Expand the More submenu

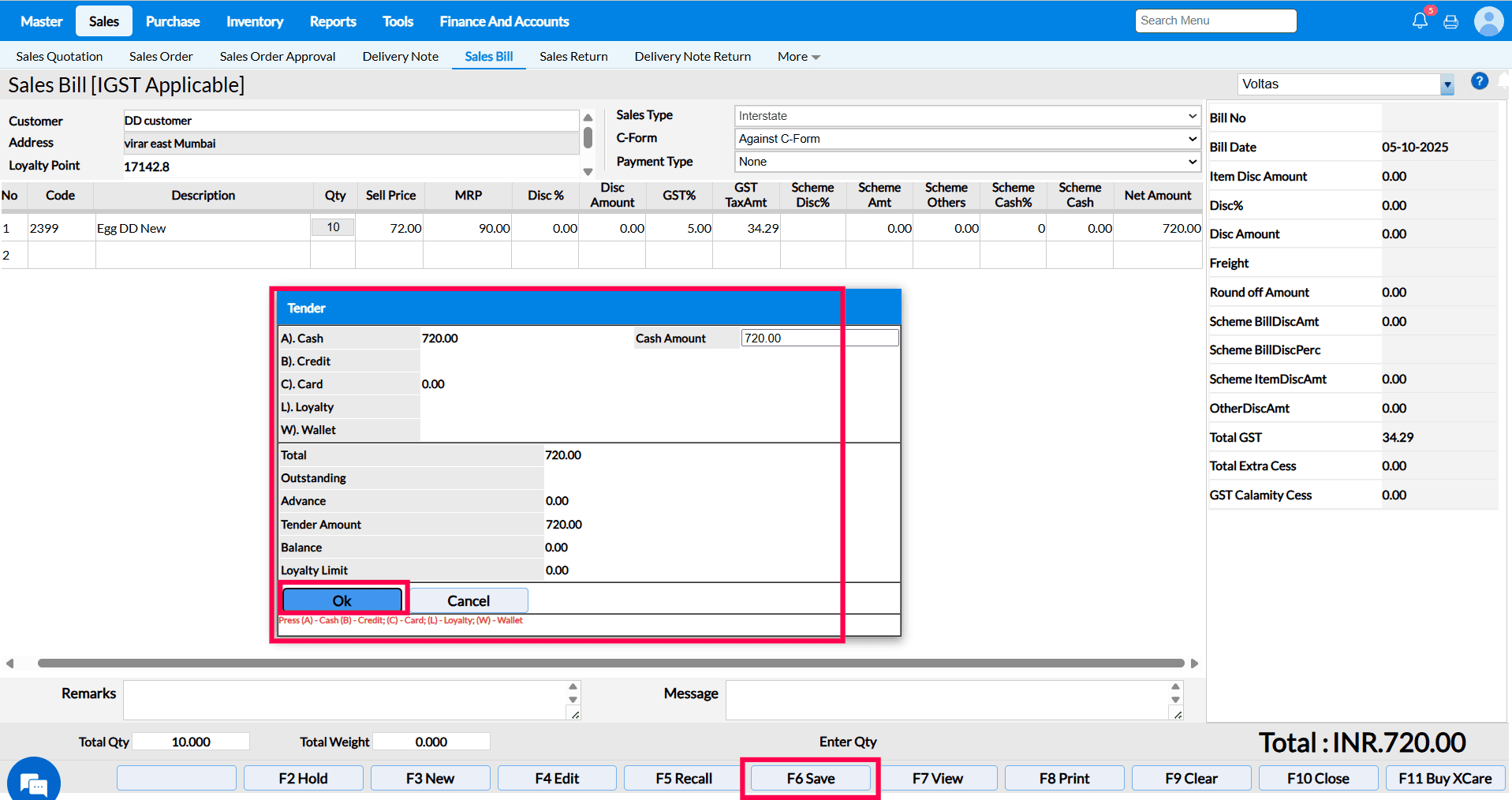pyautogui.click(x=798, y=57)
